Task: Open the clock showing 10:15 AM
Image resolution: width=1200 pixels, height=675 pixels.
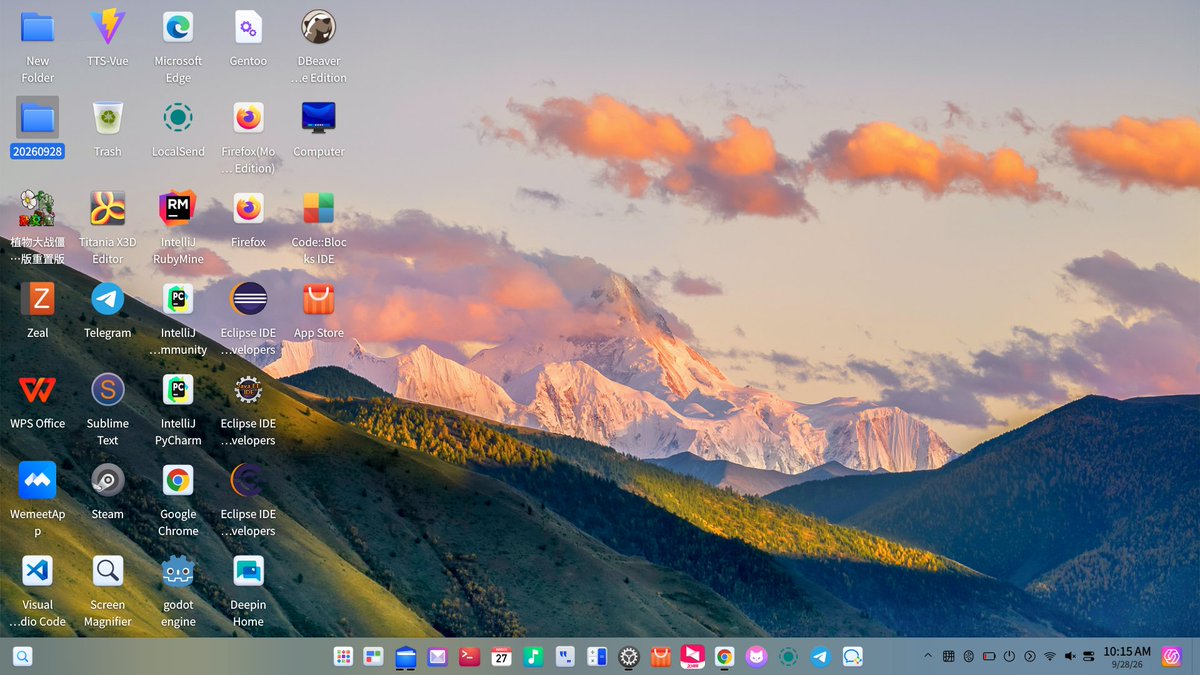Action: point(1127,657)
